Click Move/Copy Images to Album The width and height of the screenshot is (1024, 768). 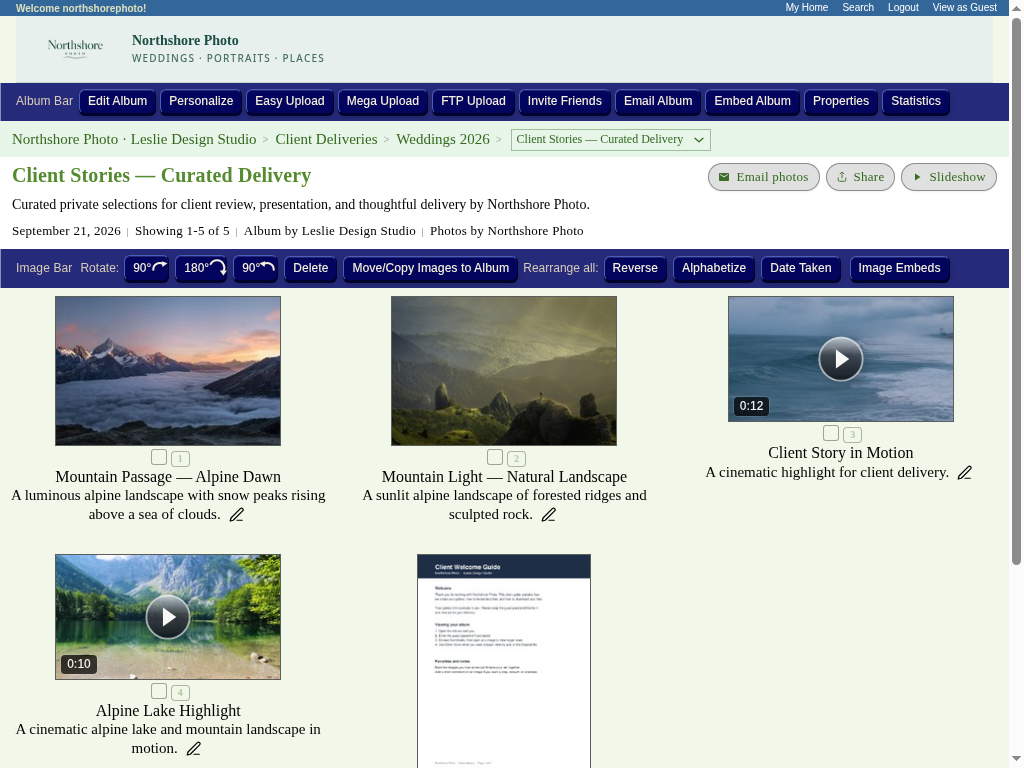pyautogui.click(x=430, y=268)
